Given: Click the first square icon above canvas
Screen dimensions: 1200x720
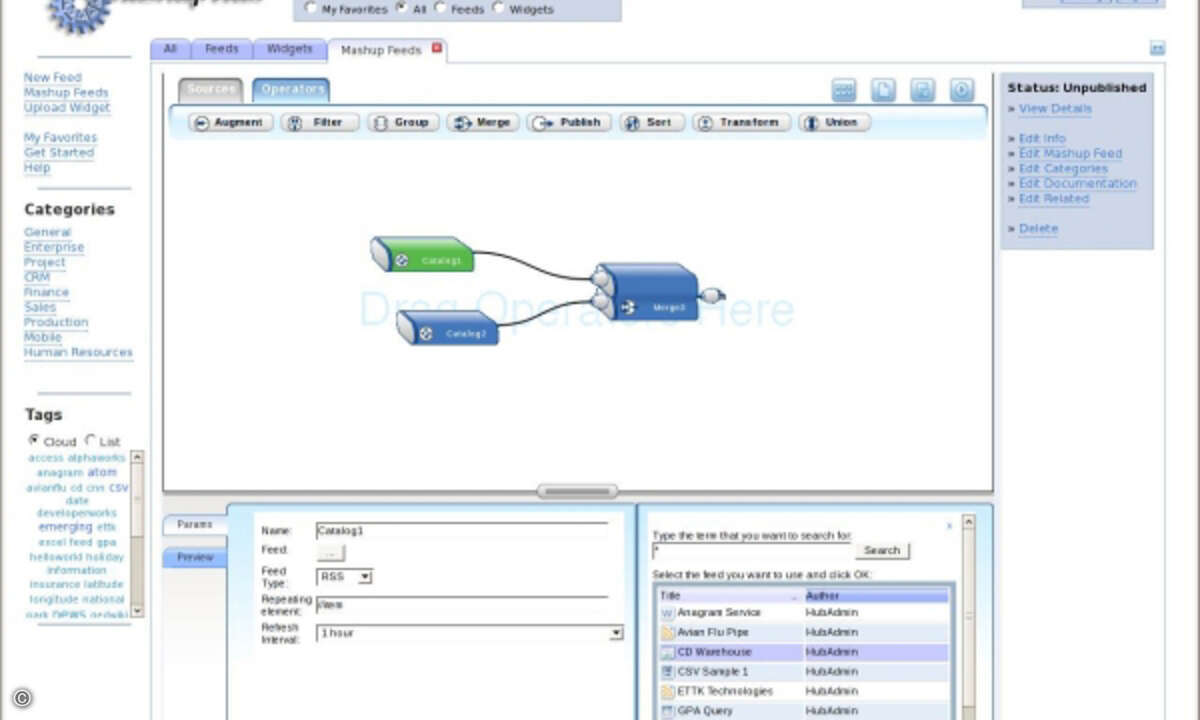Looking at the screenshot, I should click(843, 90).
